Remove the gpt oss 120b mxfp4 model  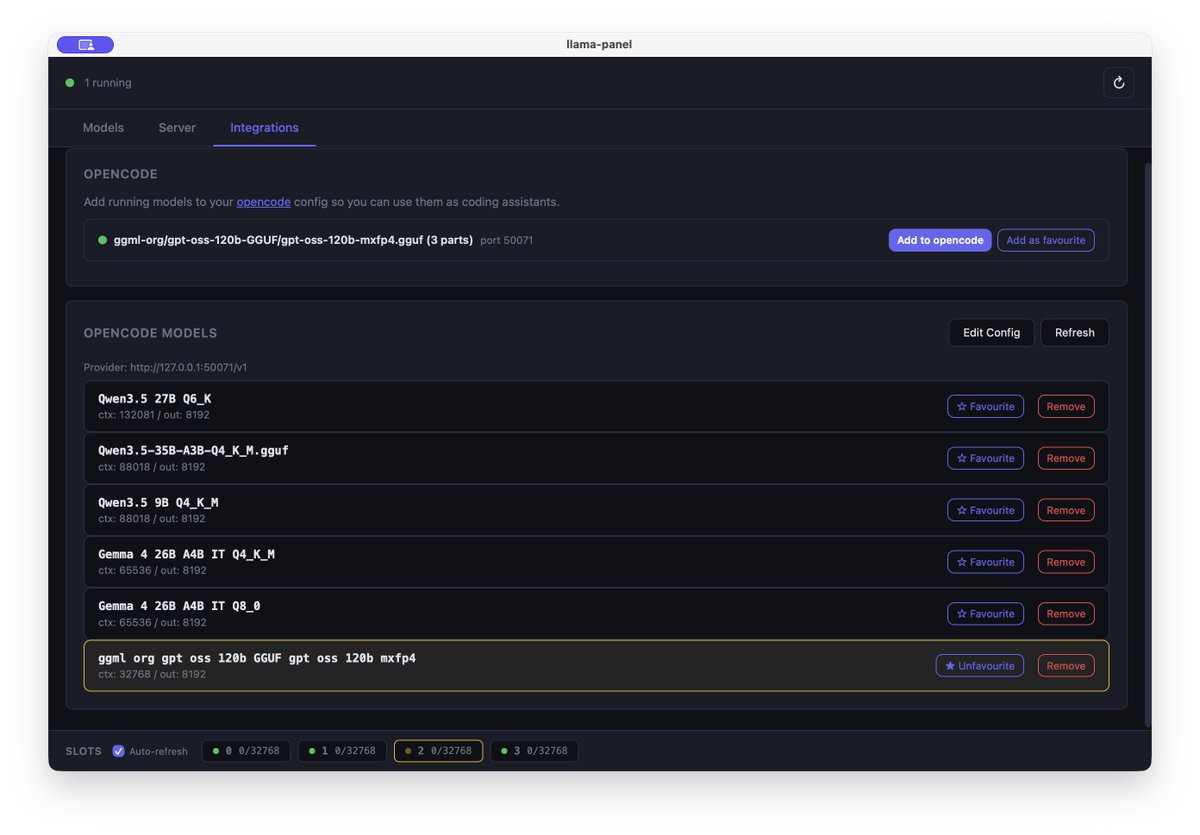coord(1066,666)
